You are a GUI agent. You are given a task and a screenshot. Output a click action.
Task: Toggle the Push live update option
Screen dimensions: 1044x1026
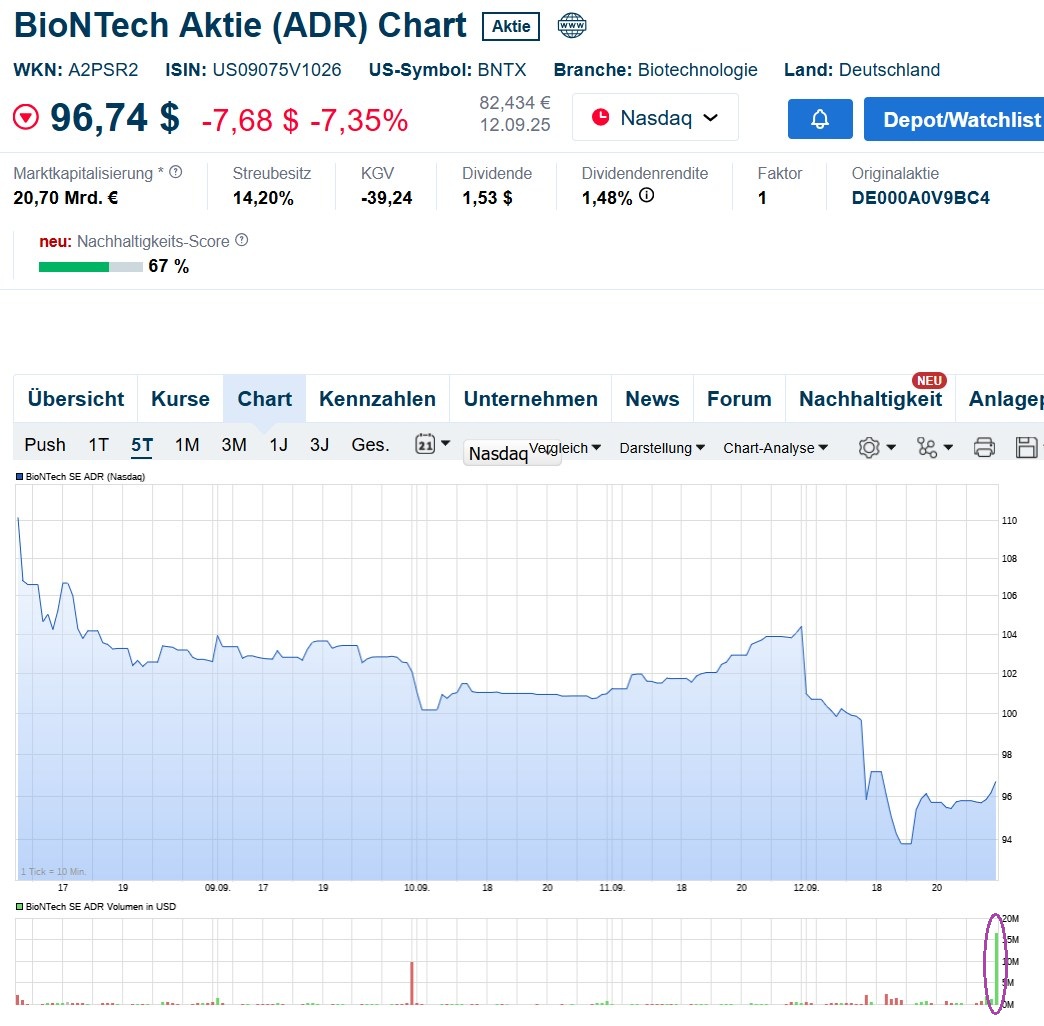pos(45,445)
